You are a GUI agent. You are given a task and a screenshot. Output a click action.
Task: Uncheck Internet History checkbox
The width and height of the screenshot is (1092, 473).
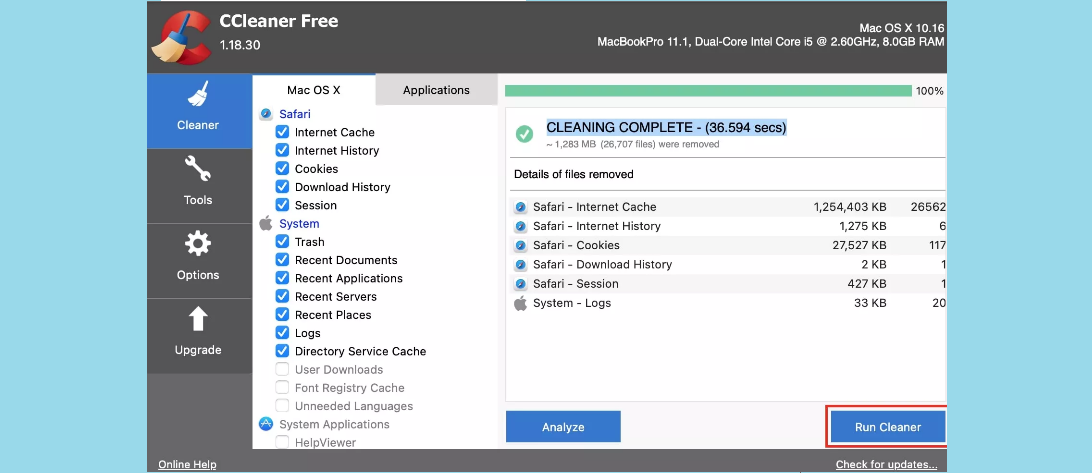282,150
